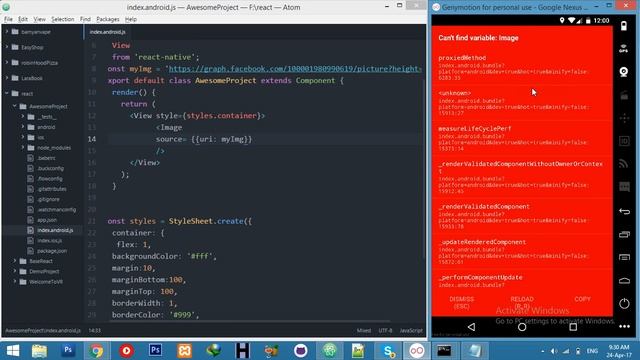Click the AwesomeProject folder icon in tree
640x360 pixels.
point(23,107)
